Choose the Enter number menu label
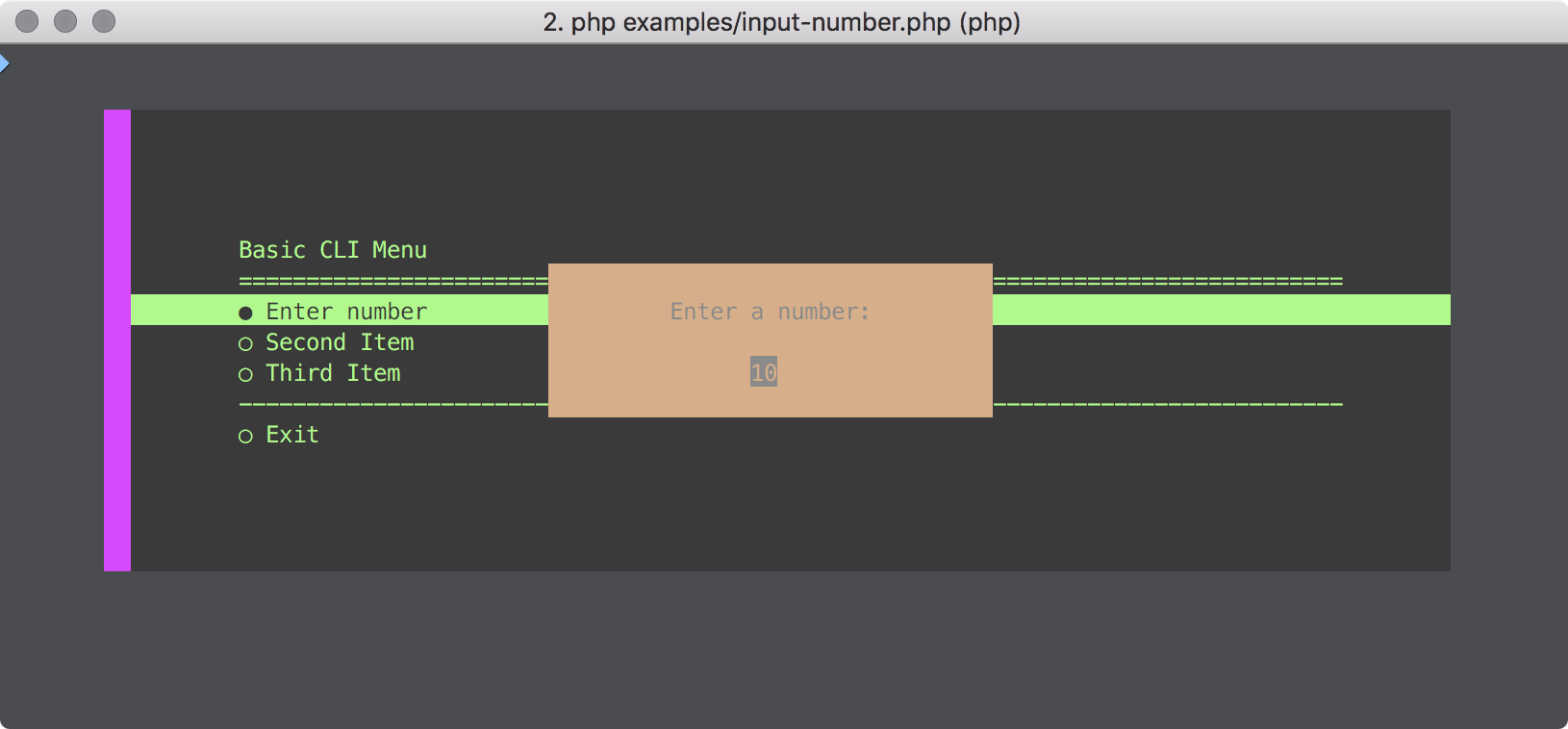Image resolution: width=1568 pixels, height=729 pixels. (x=346, y=312)
